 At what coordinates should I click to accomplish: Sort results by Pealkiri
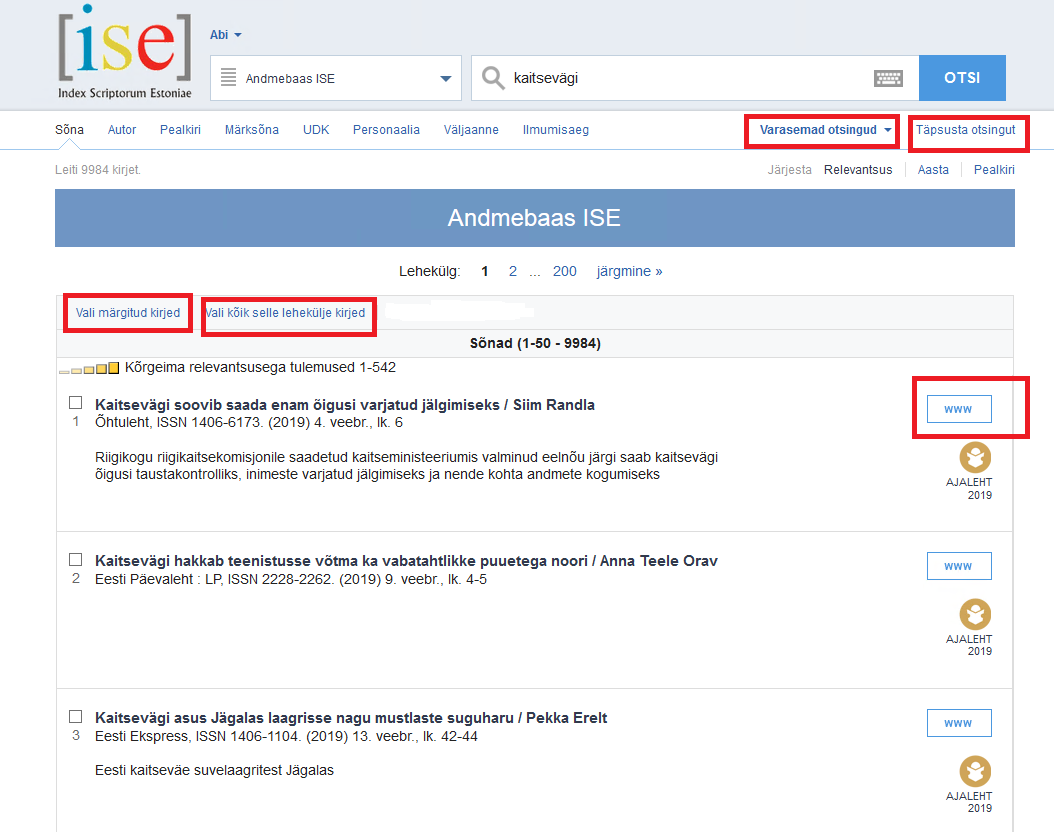[x=994, y=170]
